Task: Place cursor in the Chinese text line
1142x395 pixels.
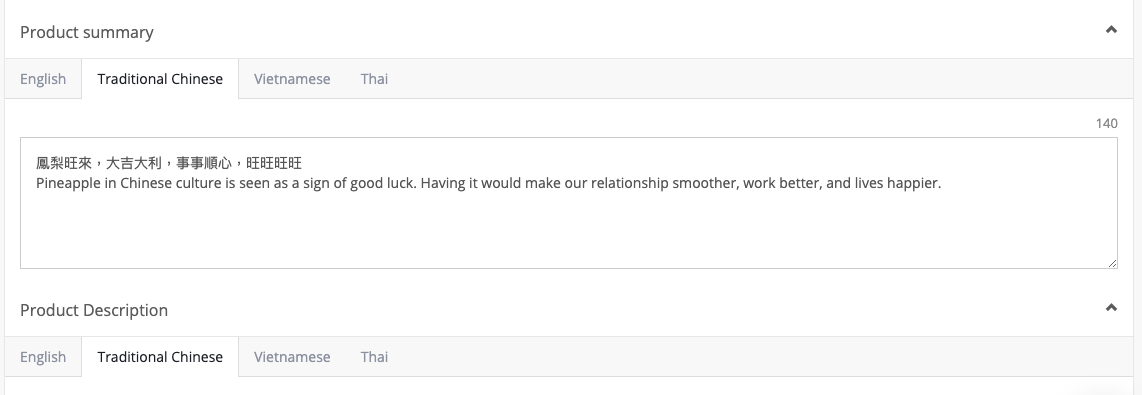Action: coord(169,163)
